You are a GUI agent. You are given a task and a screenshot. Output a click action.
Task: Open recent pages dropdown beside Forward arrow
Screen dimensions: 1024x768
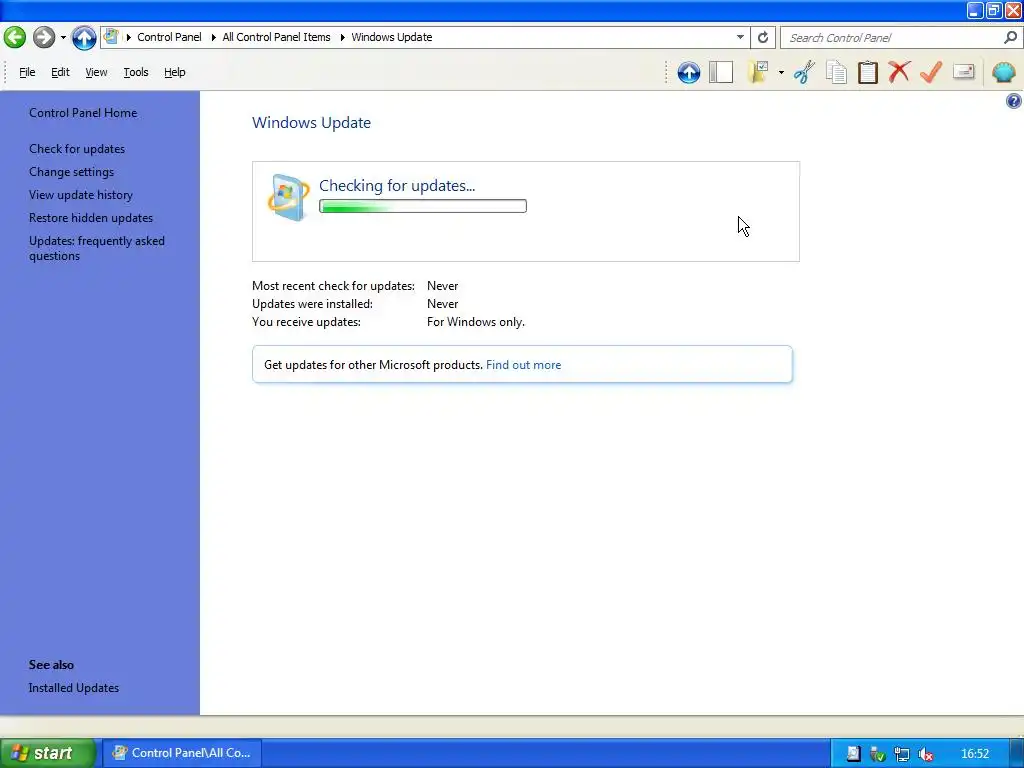[x=63, y=37]
